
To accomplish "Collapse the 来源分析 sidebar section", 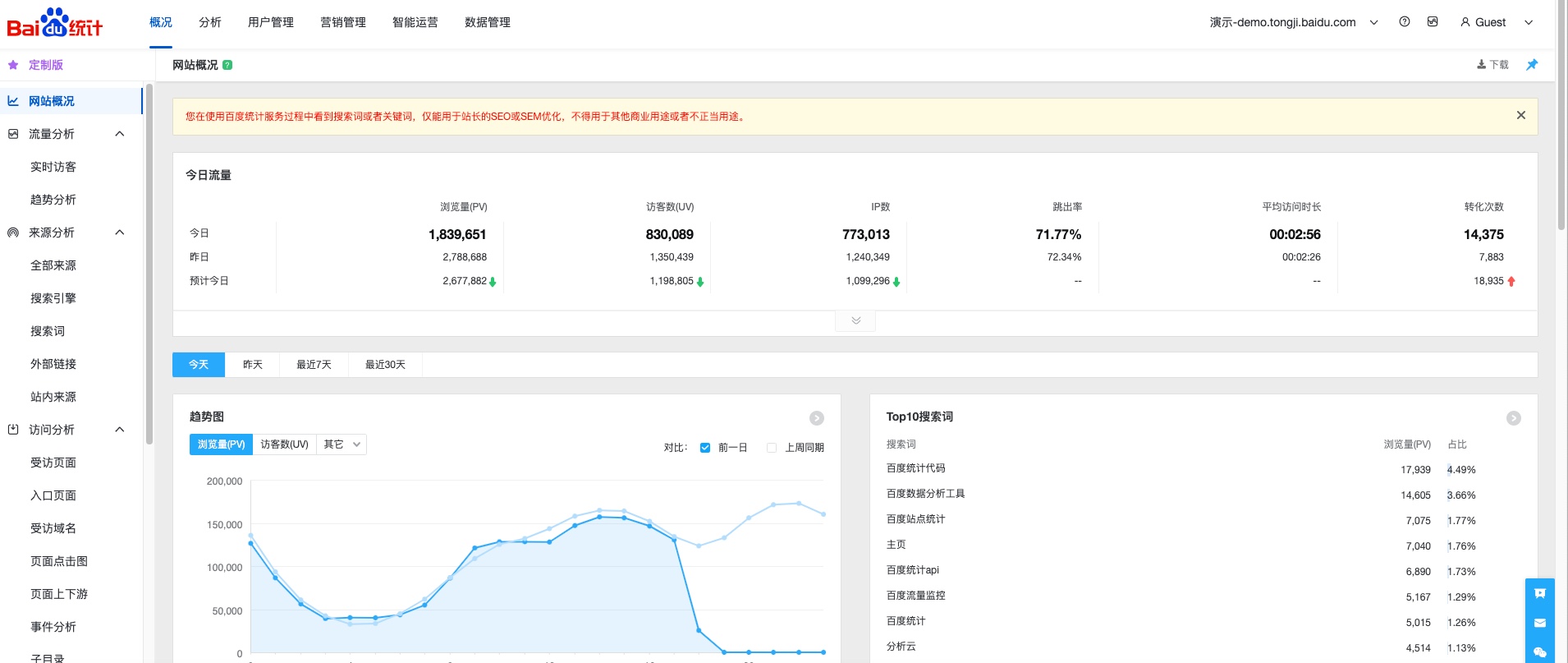I will tap(120, 233).
